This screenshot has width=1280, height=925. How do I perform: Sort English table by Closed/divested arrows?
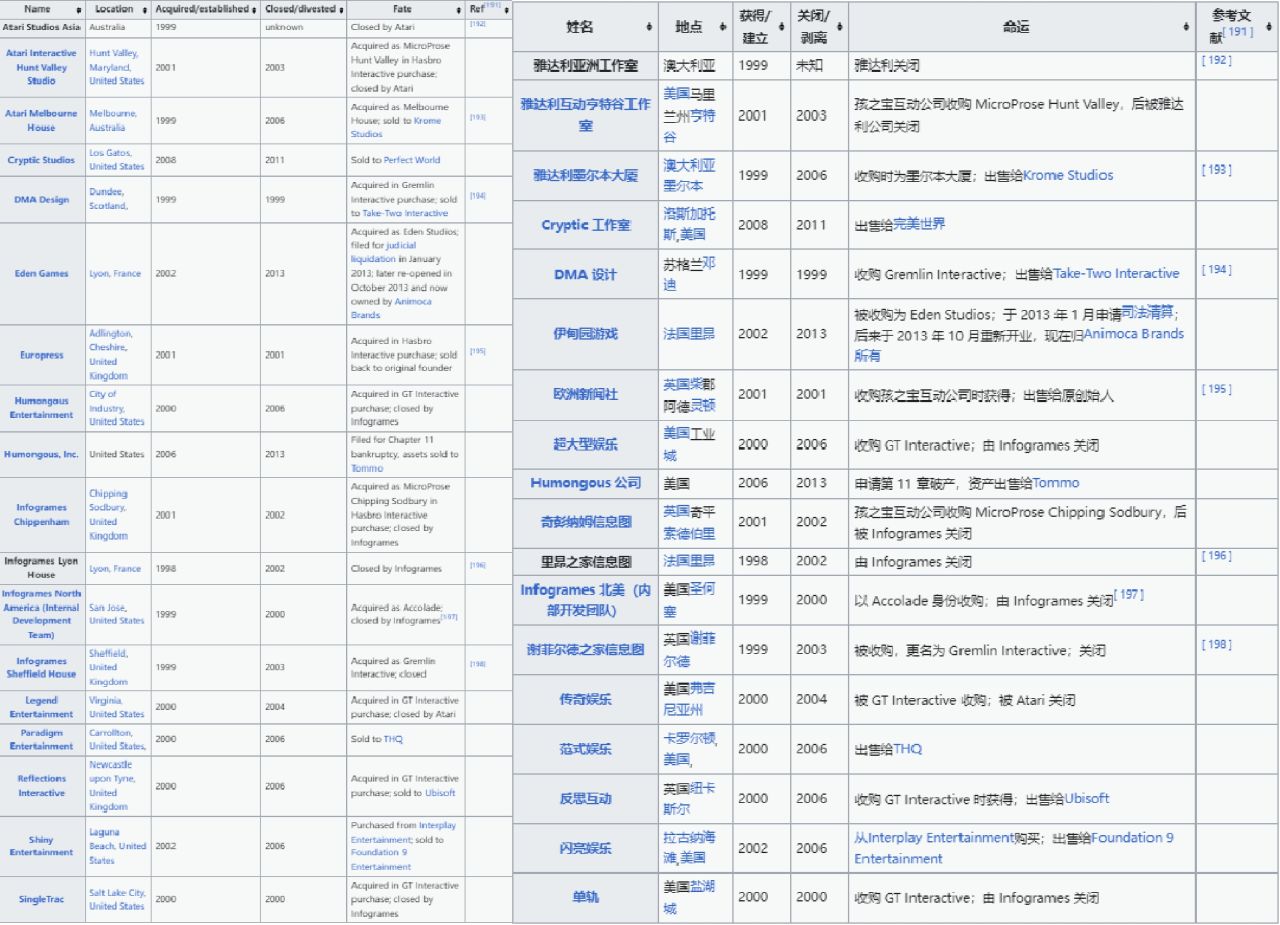click(x=342, y=10)
